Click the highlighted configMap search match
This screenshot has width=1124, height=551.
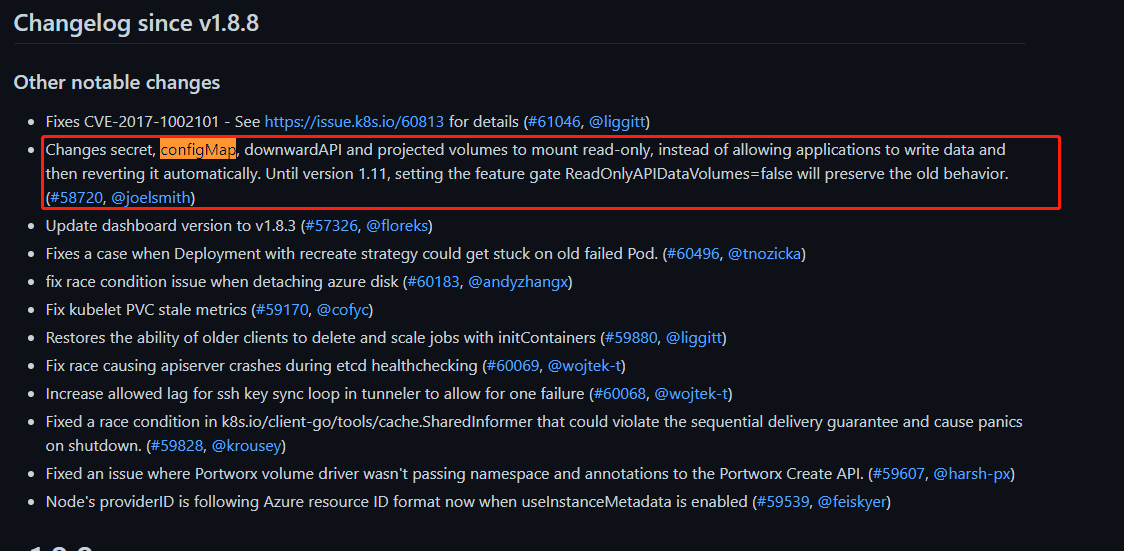[198, 150]
